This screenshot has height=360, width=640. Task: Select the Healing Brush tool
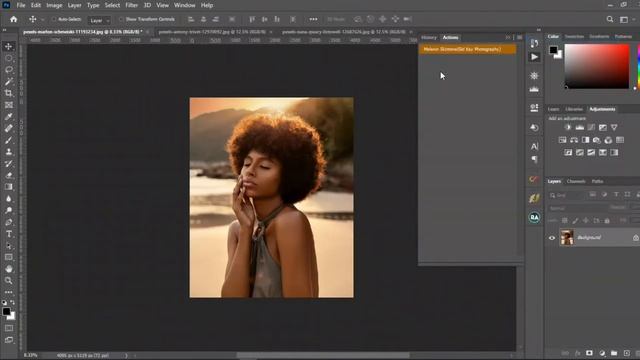pyautogui.click(x=8, y=128)
